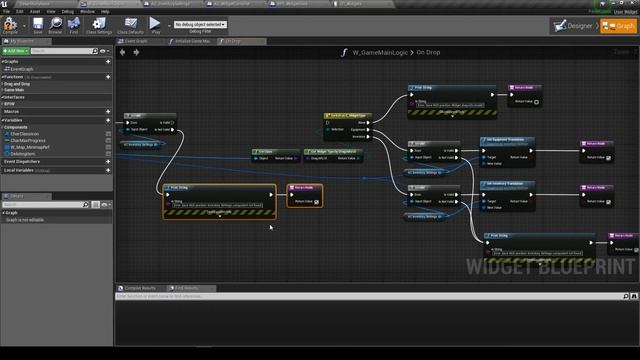Open My Blueprint view options eye dropdown

click(x=104, y=51)
